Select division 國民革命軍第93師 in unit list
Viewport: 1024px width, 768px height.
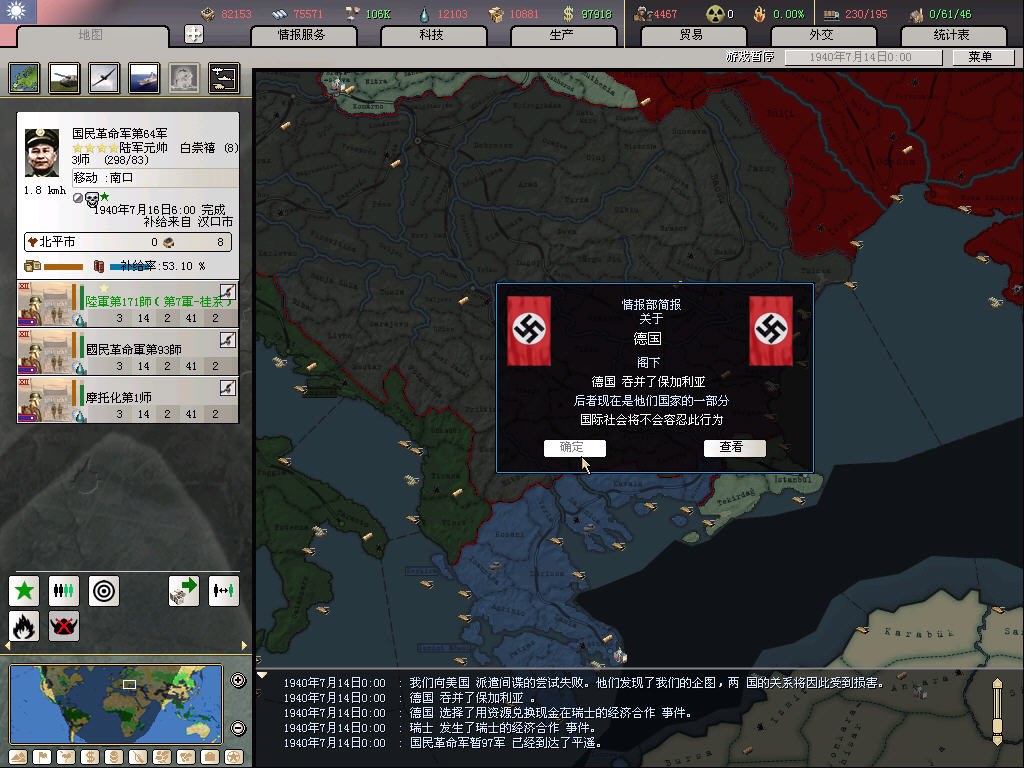[128, 351]
